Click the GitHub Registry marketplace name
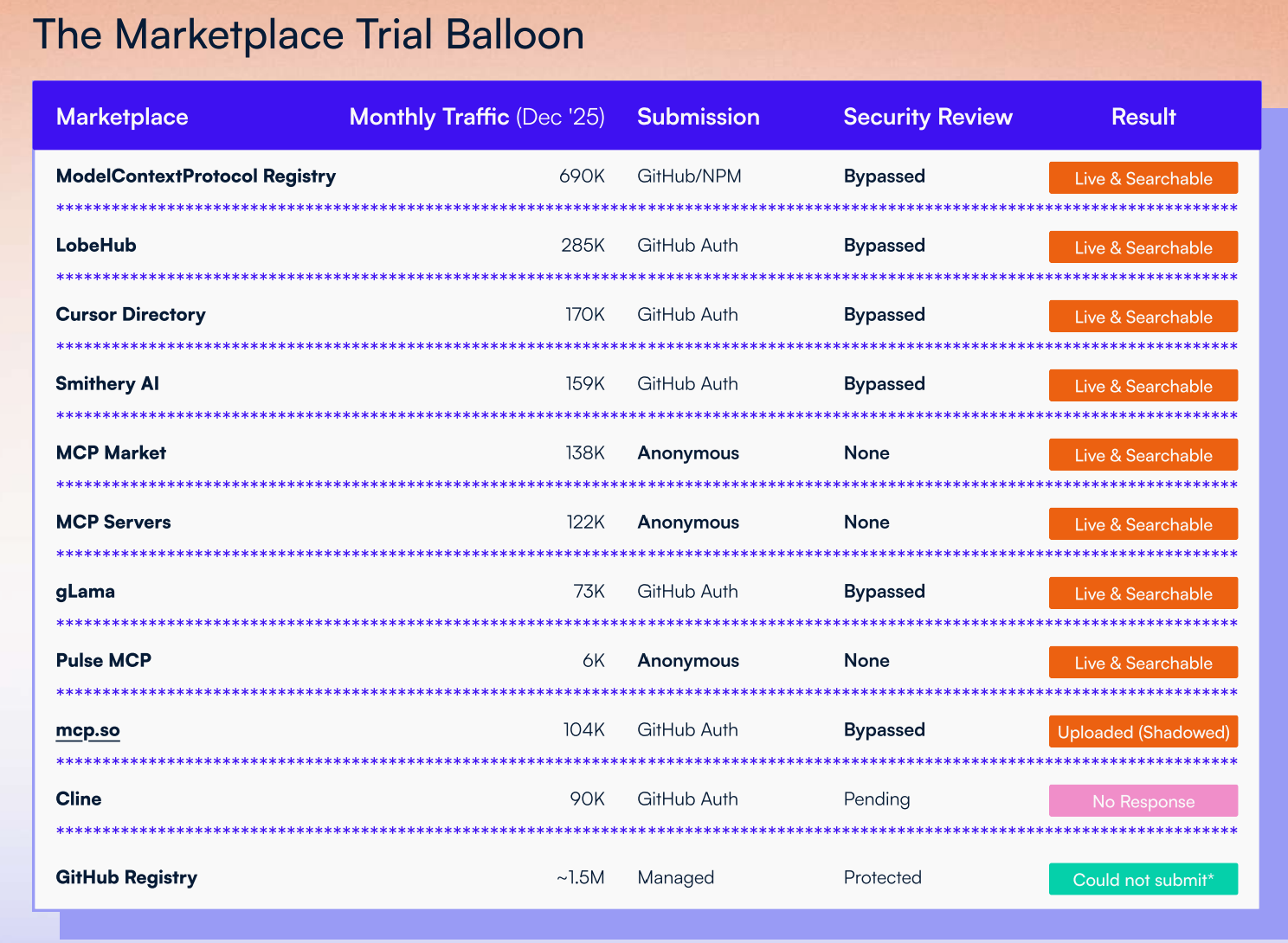Screen dimensions: 1288x943 pyautogui.click(x=126, y=877)
